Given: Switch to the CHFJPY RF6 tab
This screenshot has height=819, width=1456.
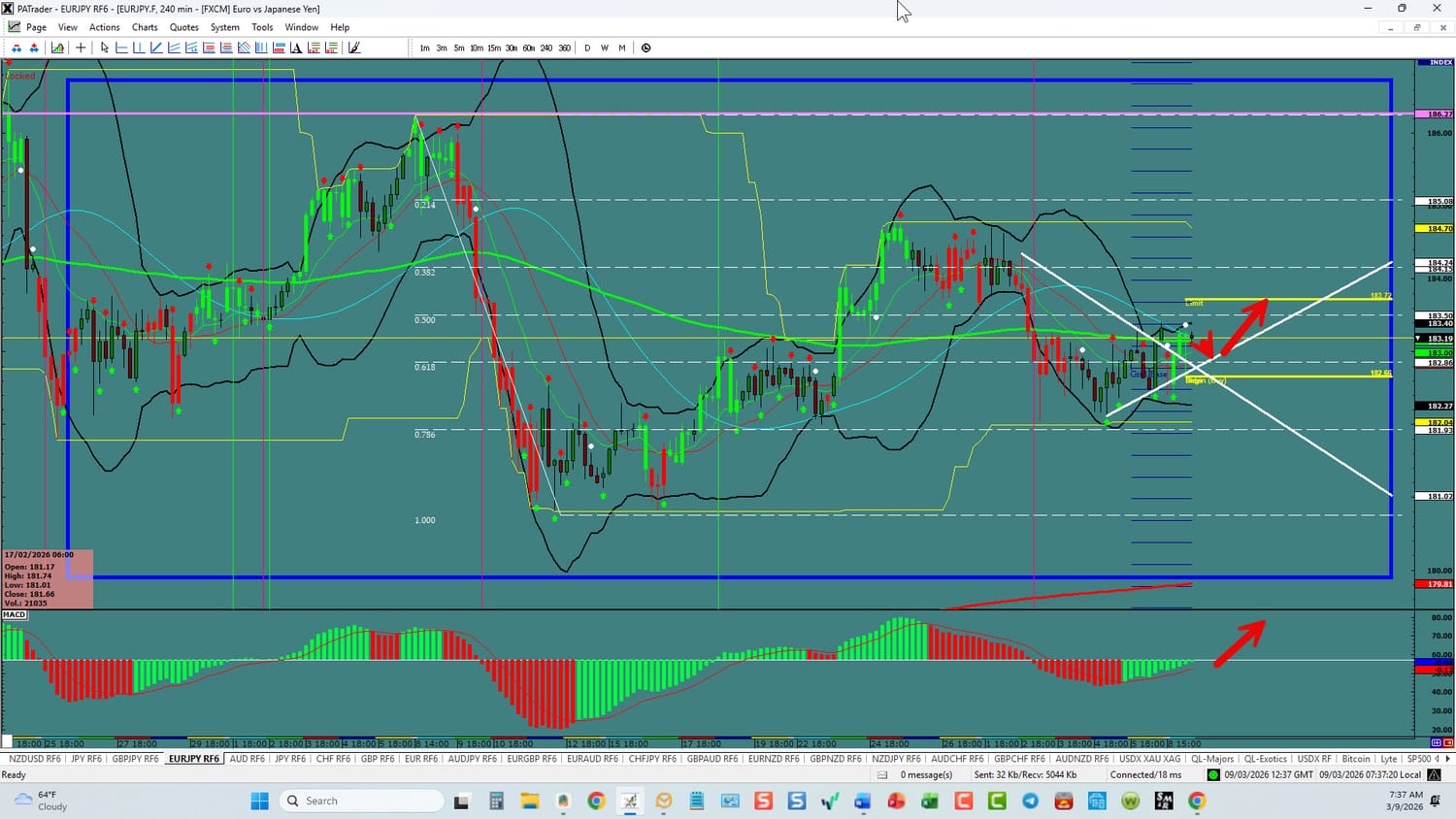Looking at the screenshot, I should [x=652, y=759].
